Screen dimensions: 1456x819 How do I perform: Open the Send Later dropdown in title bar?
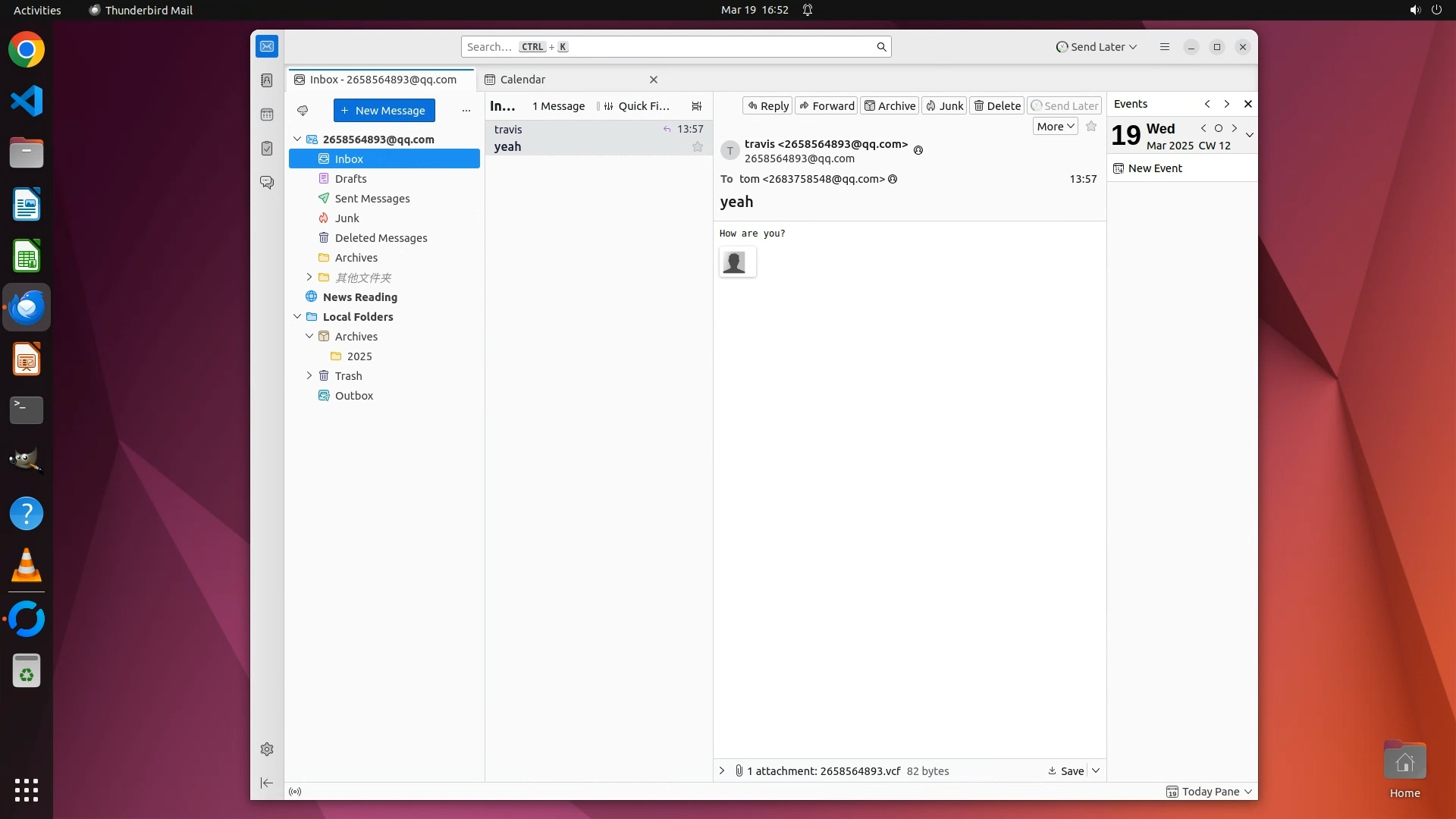[1097, 47]
